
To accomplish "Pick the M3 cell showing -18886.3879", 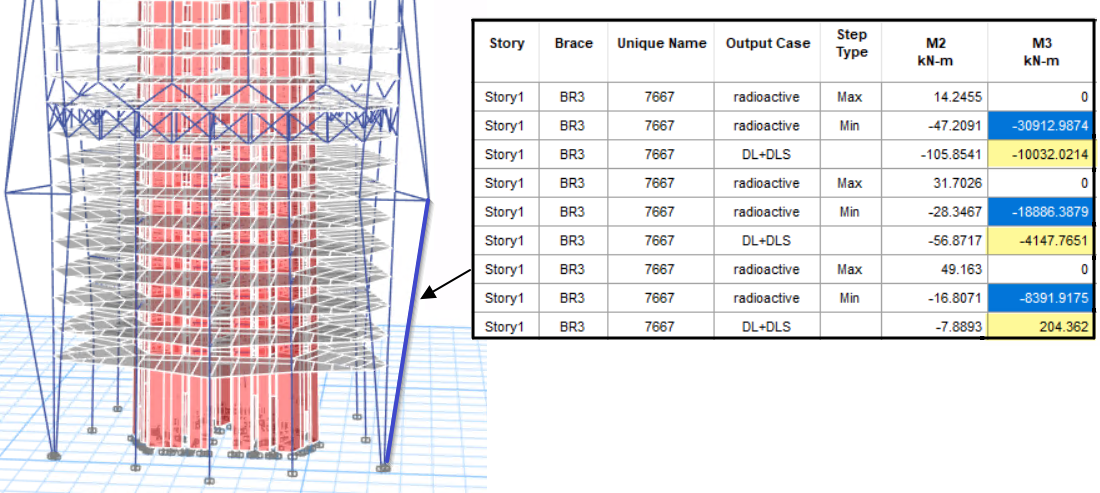I will coord(1041,212).
